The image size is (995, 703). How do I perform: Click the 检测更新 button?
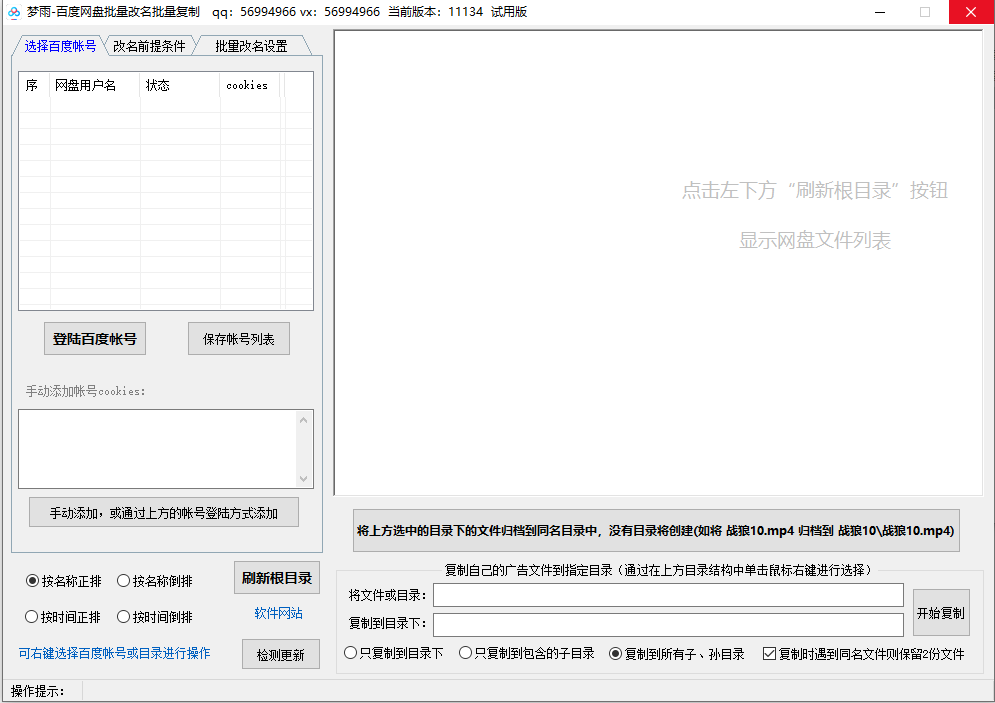pyautogui.click(x=280, y=655)
